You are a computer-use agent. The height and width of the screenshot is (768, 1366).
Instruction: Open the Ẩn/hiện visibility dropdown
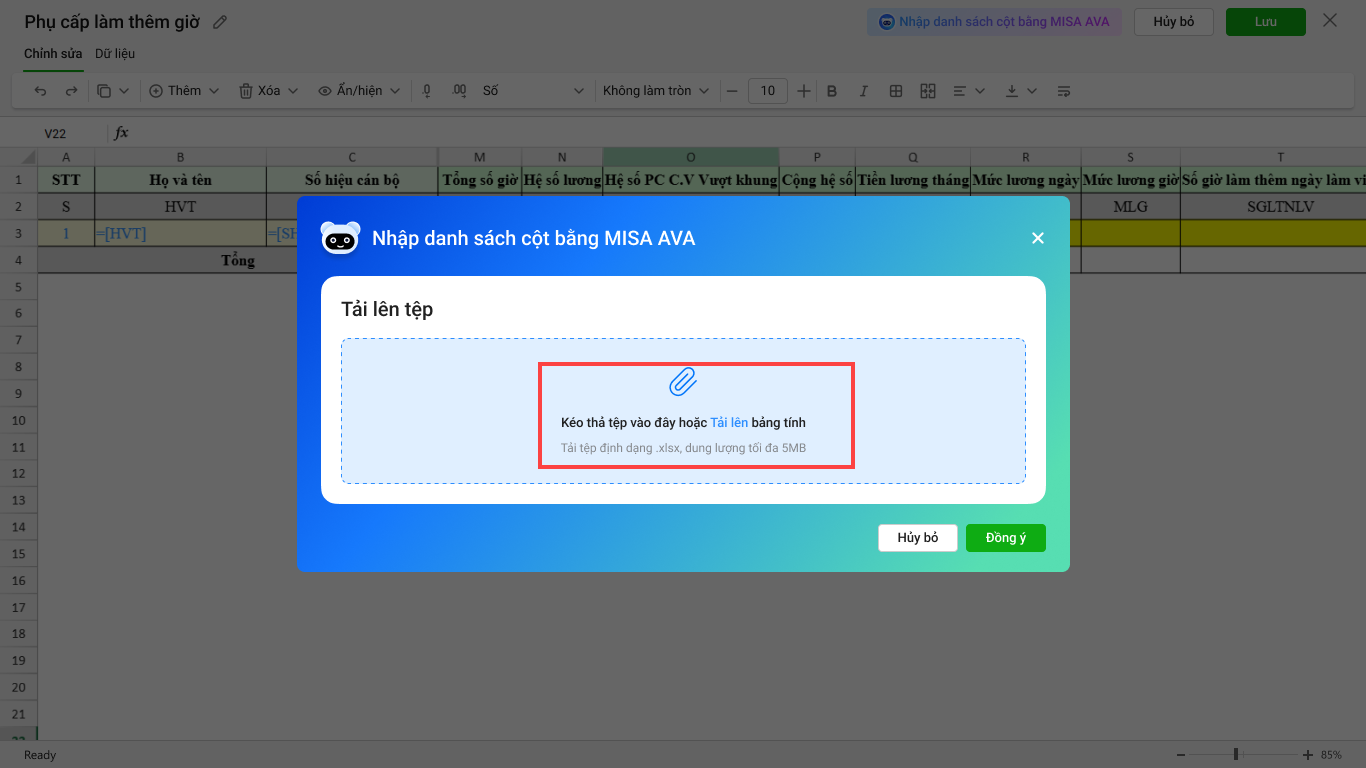[x=359, y=91]
